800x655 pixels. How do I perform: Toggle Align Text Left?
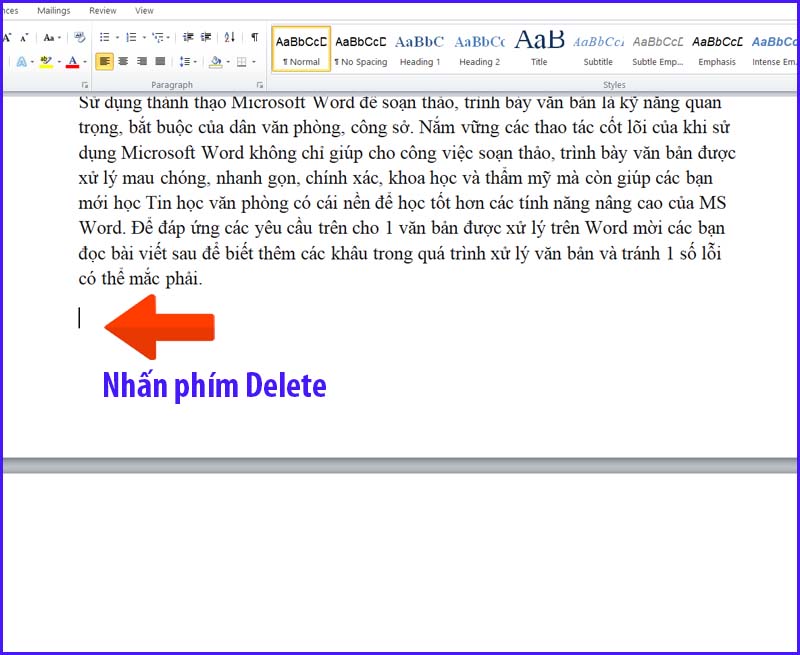(105, 61)
